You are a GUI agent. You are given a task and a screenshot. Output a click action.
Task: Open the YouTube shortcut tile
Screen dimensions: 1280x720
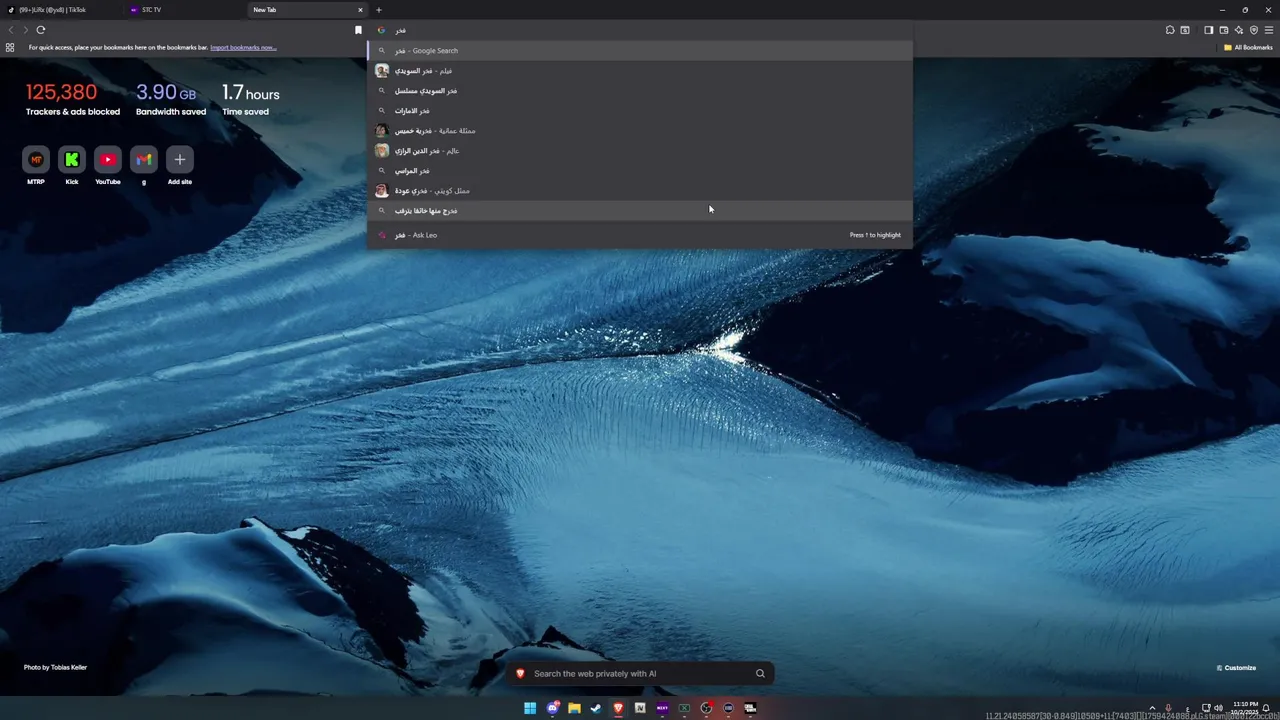click(x=108, y=159)
